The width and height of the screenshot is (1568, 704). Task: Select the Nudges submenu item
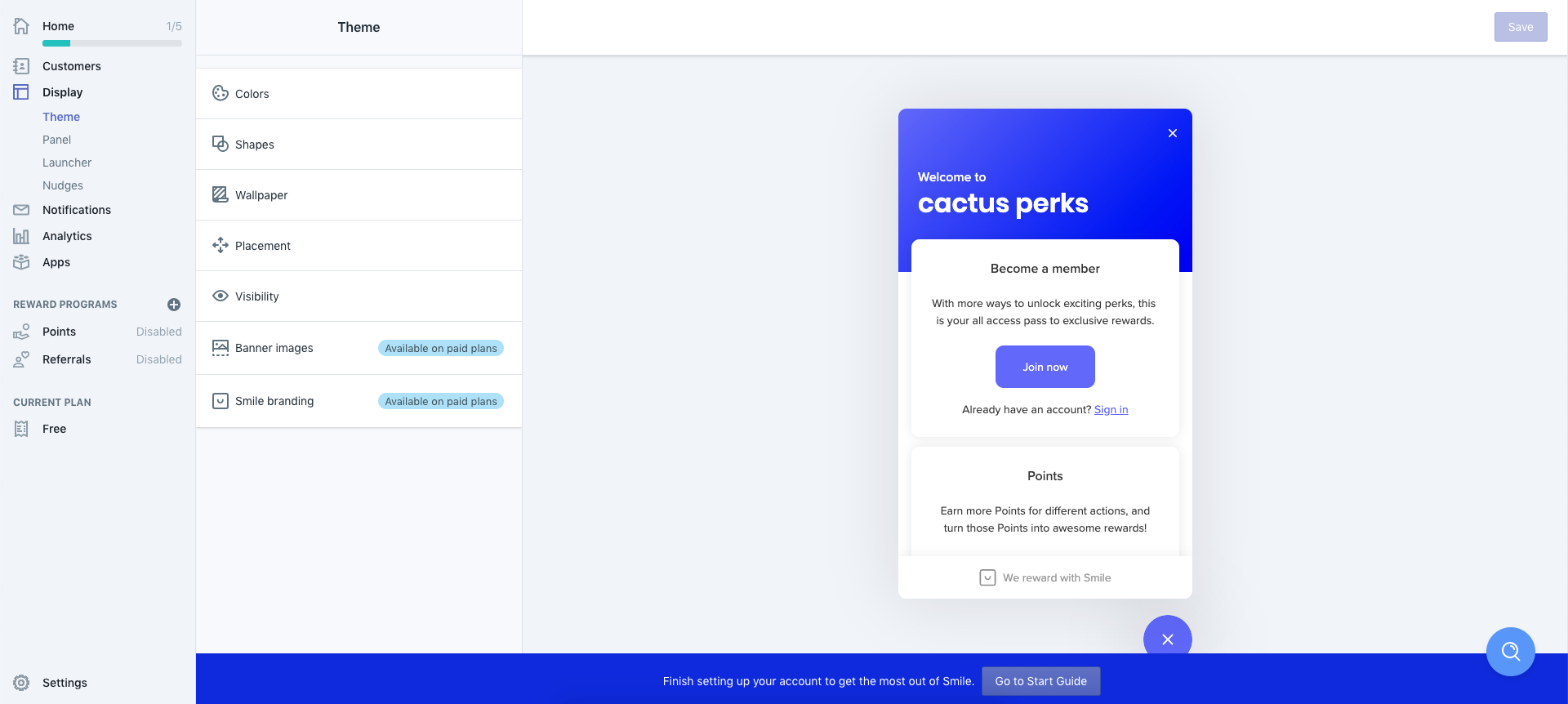tap(63, 185)
